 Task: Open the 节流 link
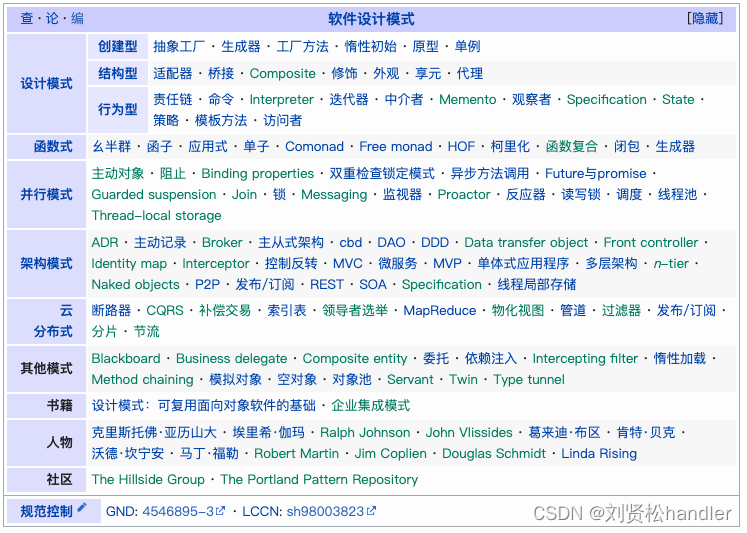(147, 332)
